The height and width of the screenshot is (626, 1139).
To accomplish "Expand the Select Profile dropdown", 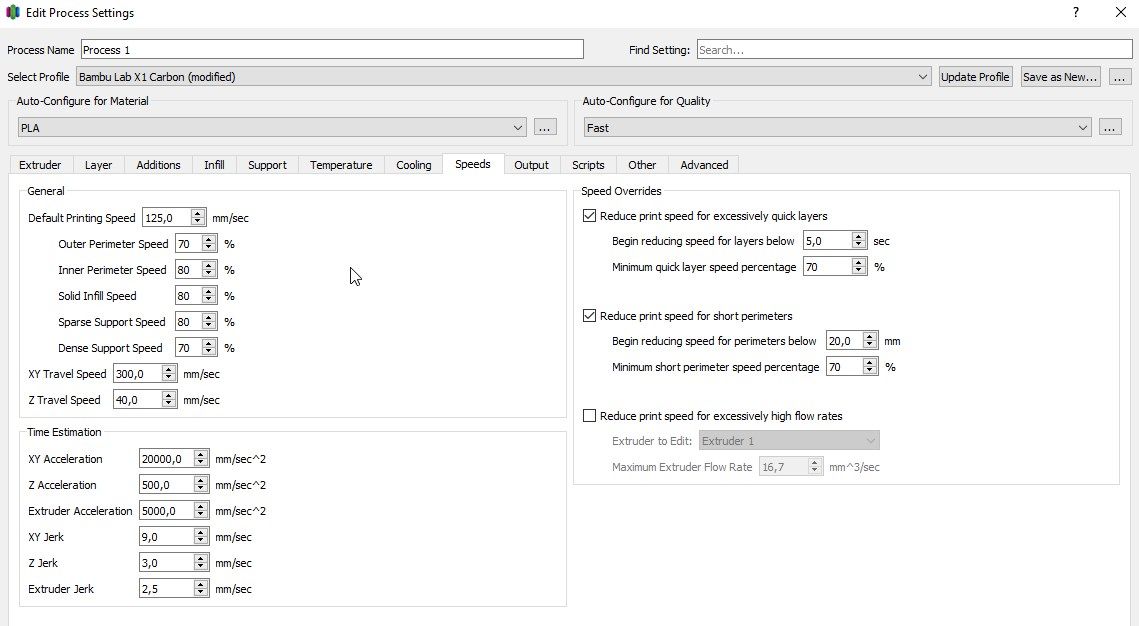I will [923, 77].
